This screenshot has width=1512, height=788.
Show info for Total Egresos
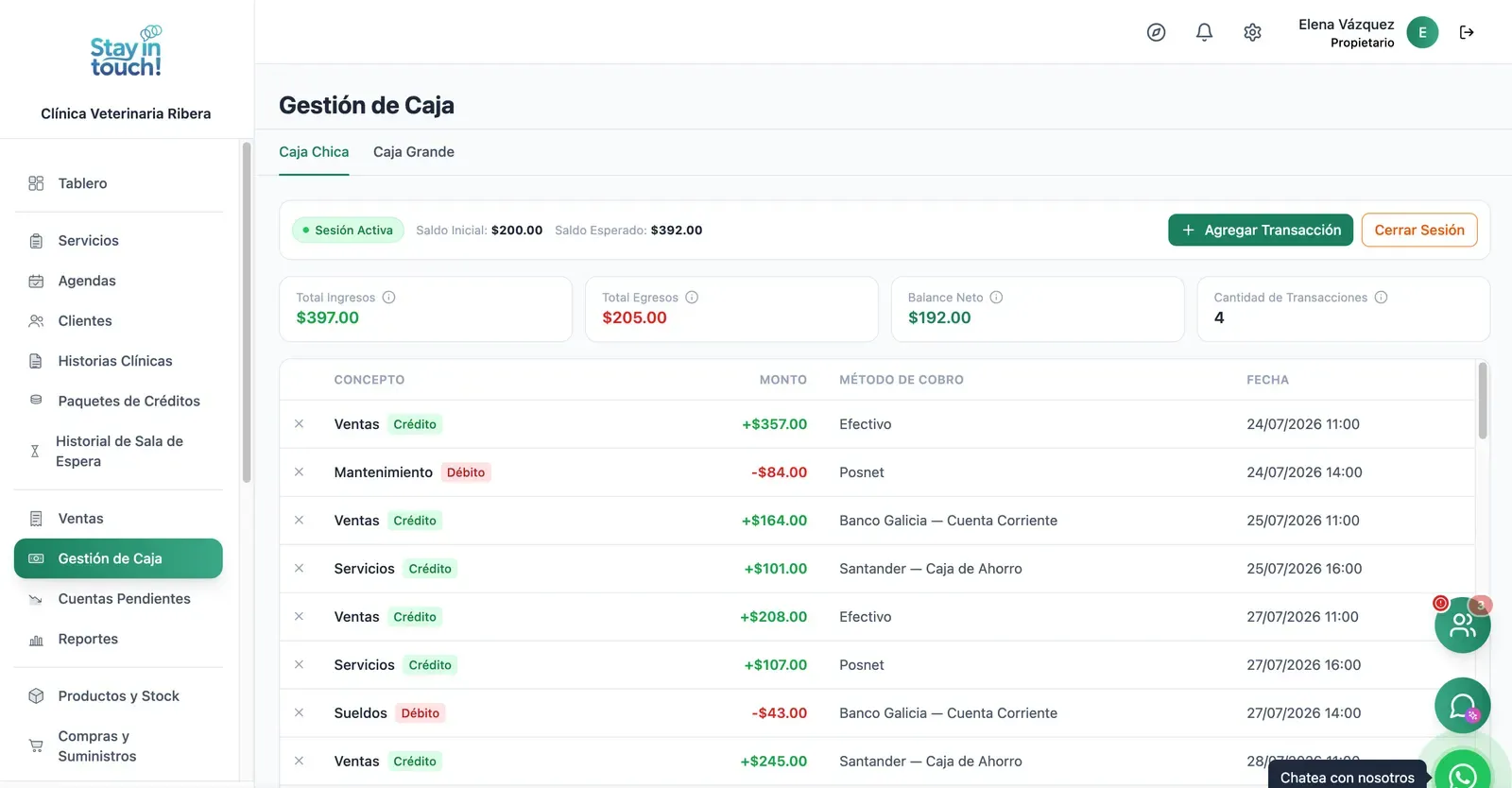[692, 297]
